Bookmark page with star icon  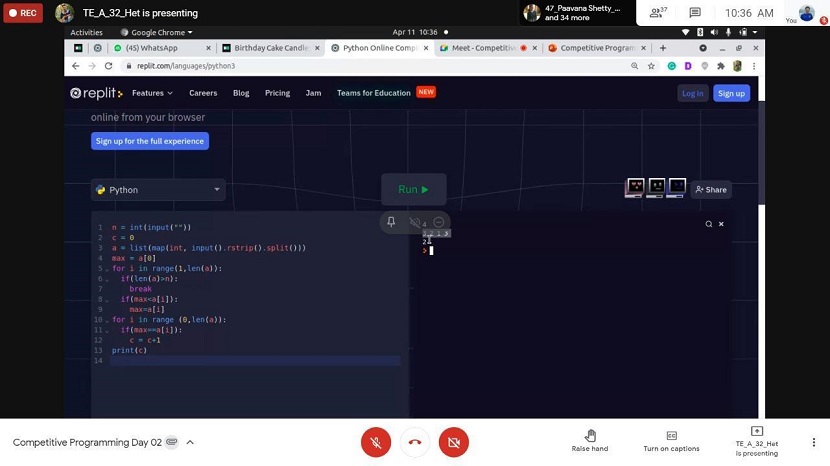point(651,66)
